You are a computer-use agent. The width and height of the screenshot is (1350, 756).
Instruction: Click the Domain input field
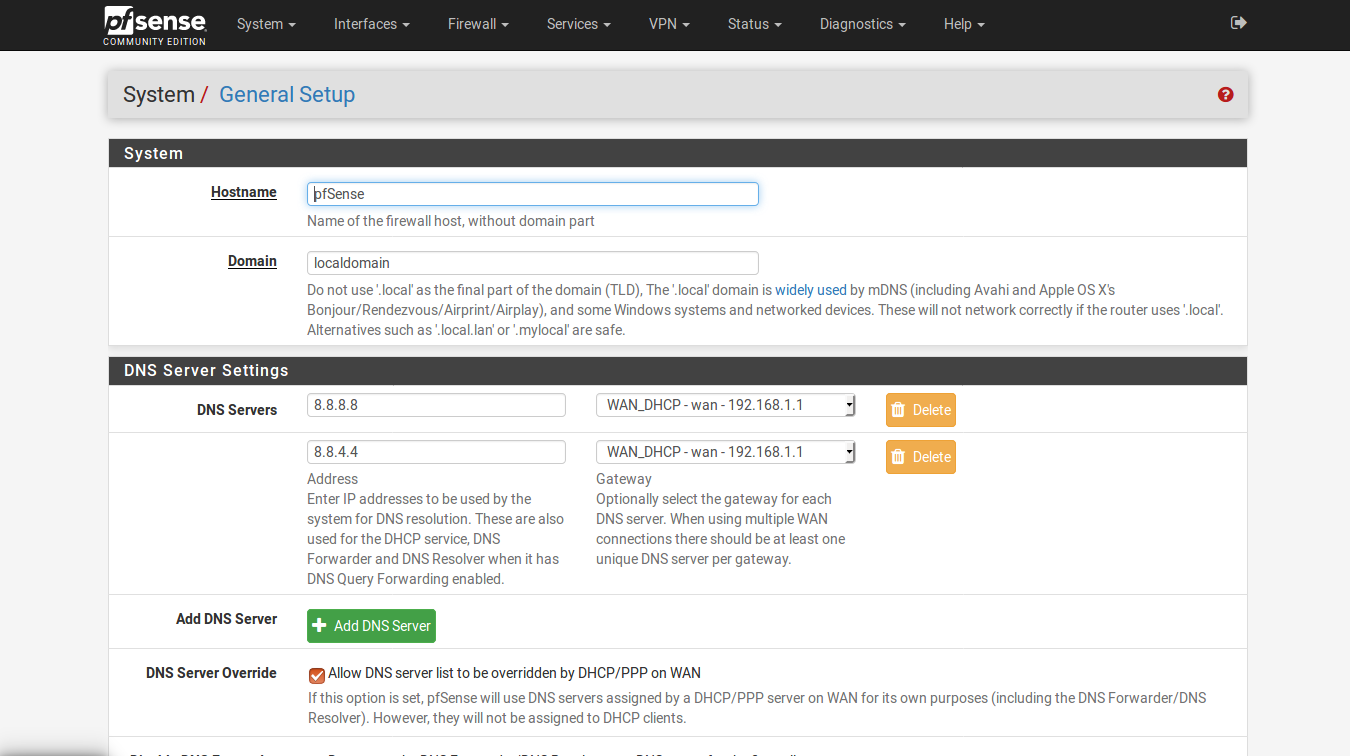(x=532, y=263)
